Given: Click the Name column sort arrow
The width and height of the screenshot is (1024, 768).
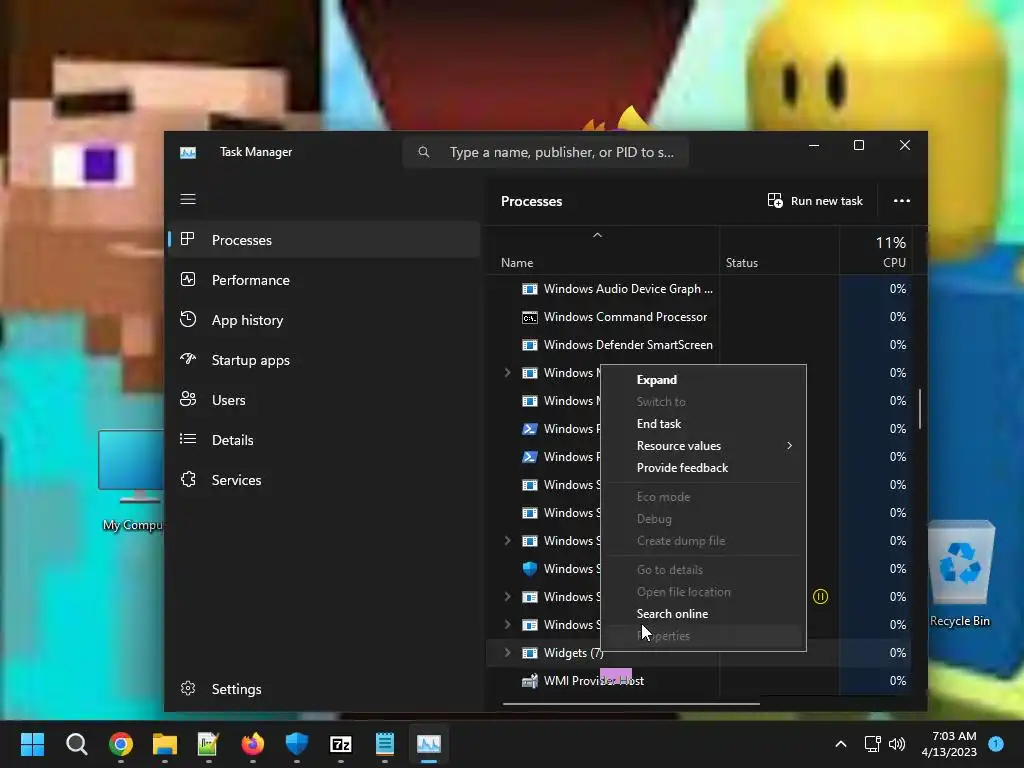Looking at the screenshot, I should click(597, 235).
